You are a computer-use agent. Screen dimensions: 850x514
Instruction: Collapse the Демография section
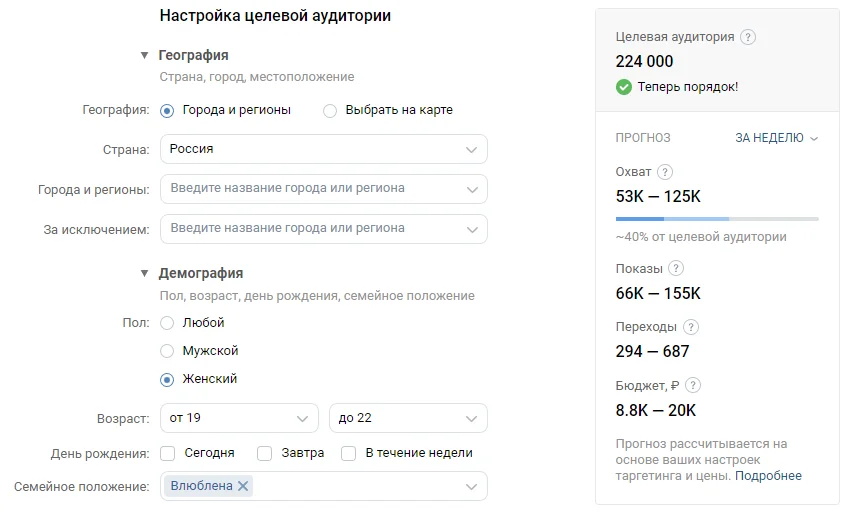[145, 273]
